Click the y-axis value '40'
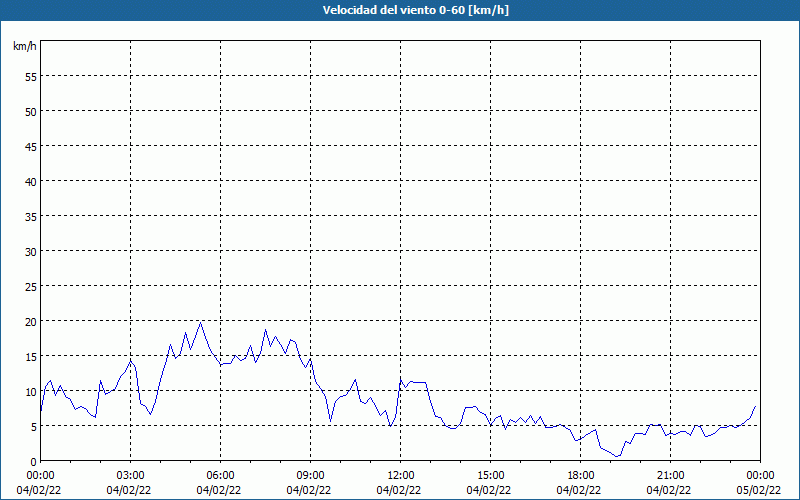 point(31,181)
